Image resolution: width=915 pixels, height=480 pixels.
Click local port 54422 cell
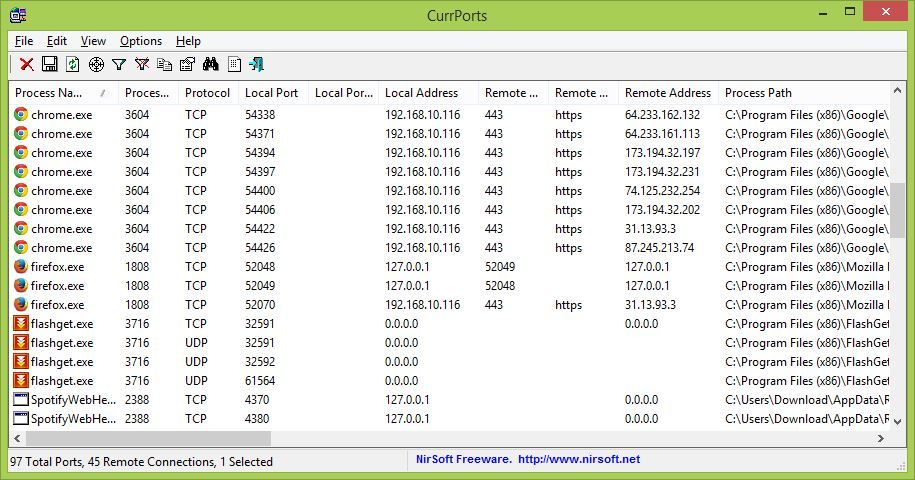tap(260, 229)
